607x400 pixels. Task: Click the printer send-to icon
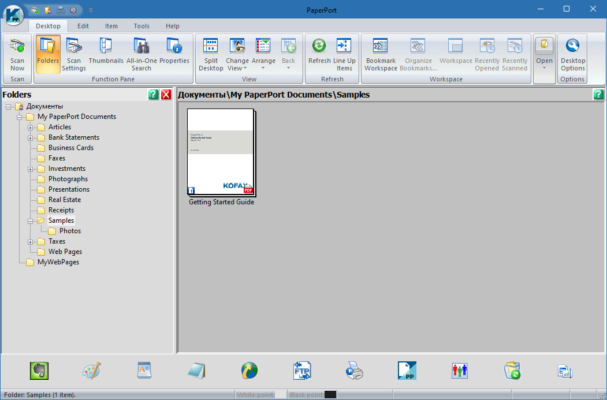(354, 371)
